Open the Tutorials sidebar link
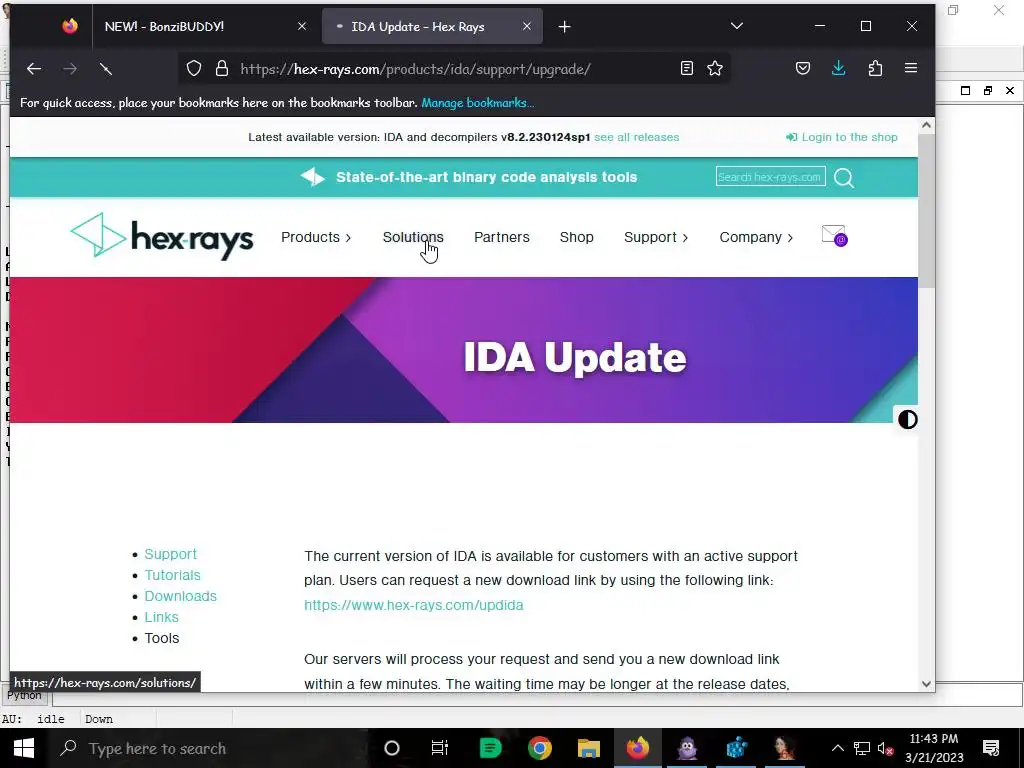Image resolution: width=1024 pixels, height=768 pixels. point(172,575)
